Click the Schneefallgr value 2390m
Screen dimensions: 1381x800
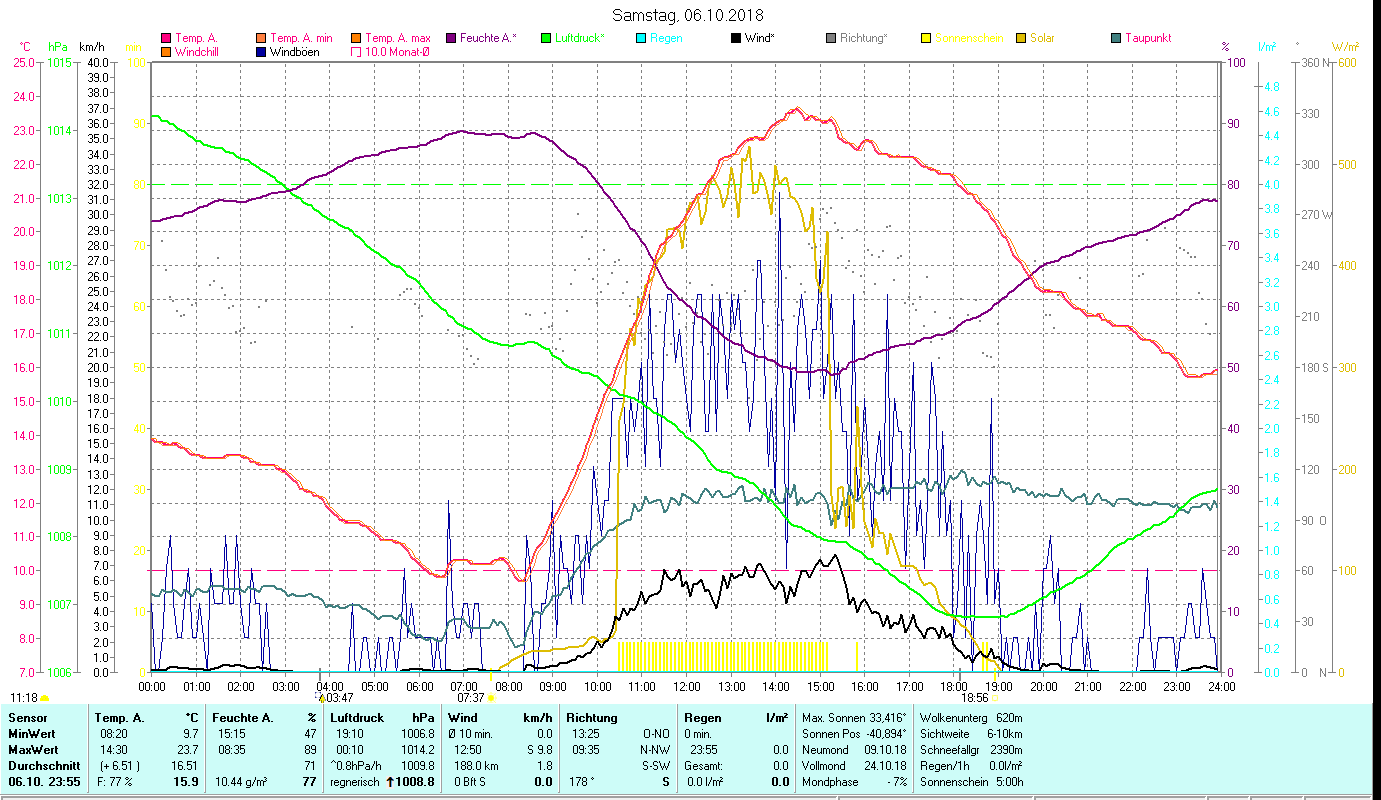click(1008, 749)
